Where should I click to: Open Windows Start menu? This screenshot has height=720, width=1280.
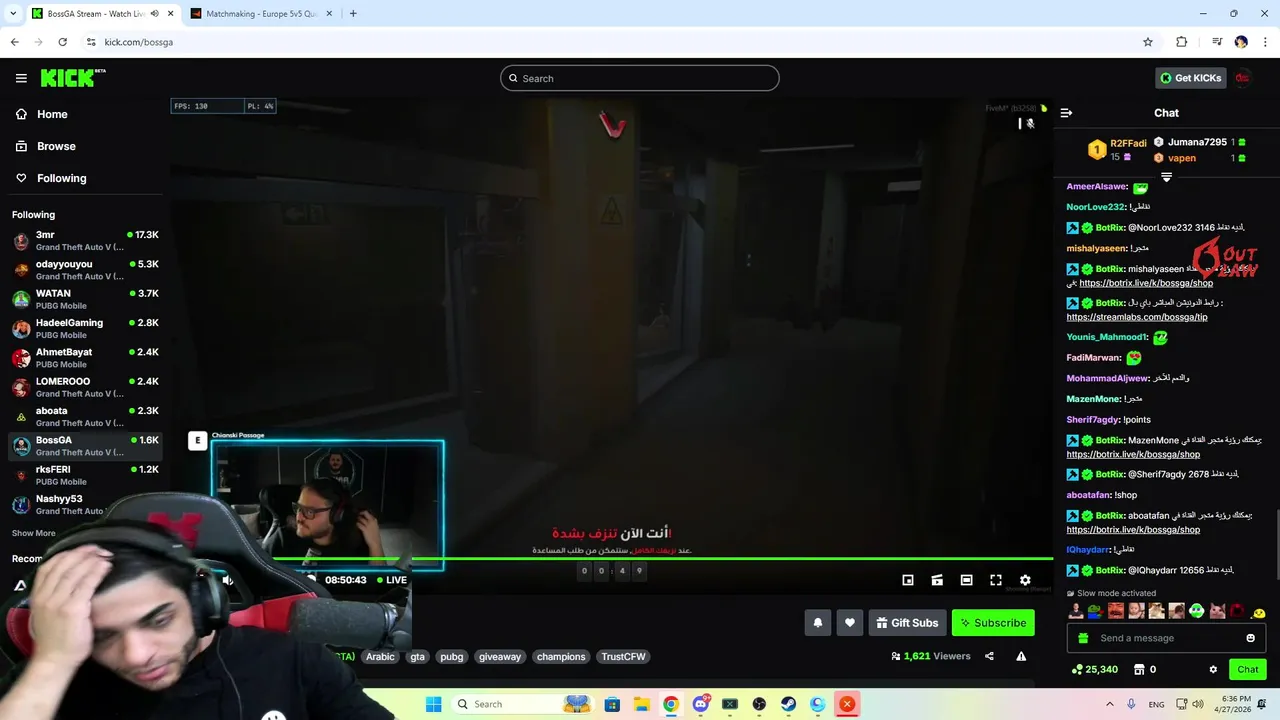pos(433,704)
